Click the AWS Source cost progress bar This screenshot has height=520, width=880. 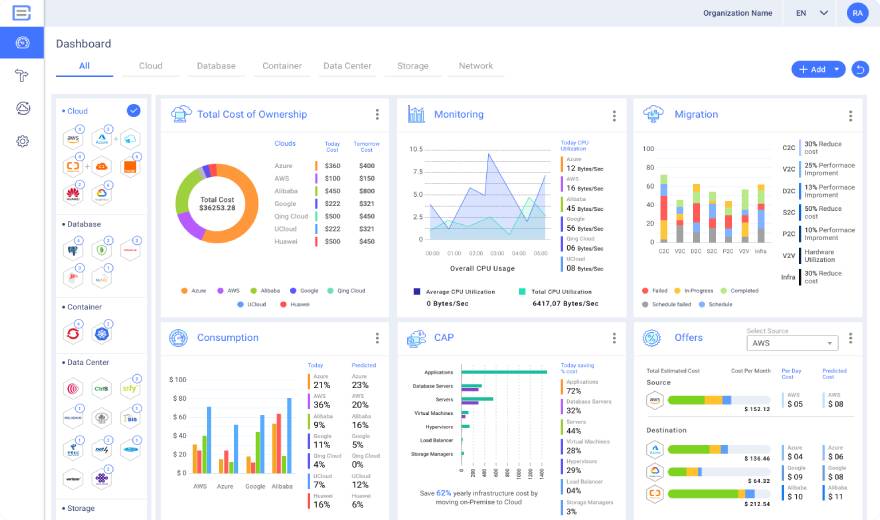coord(719,400)
